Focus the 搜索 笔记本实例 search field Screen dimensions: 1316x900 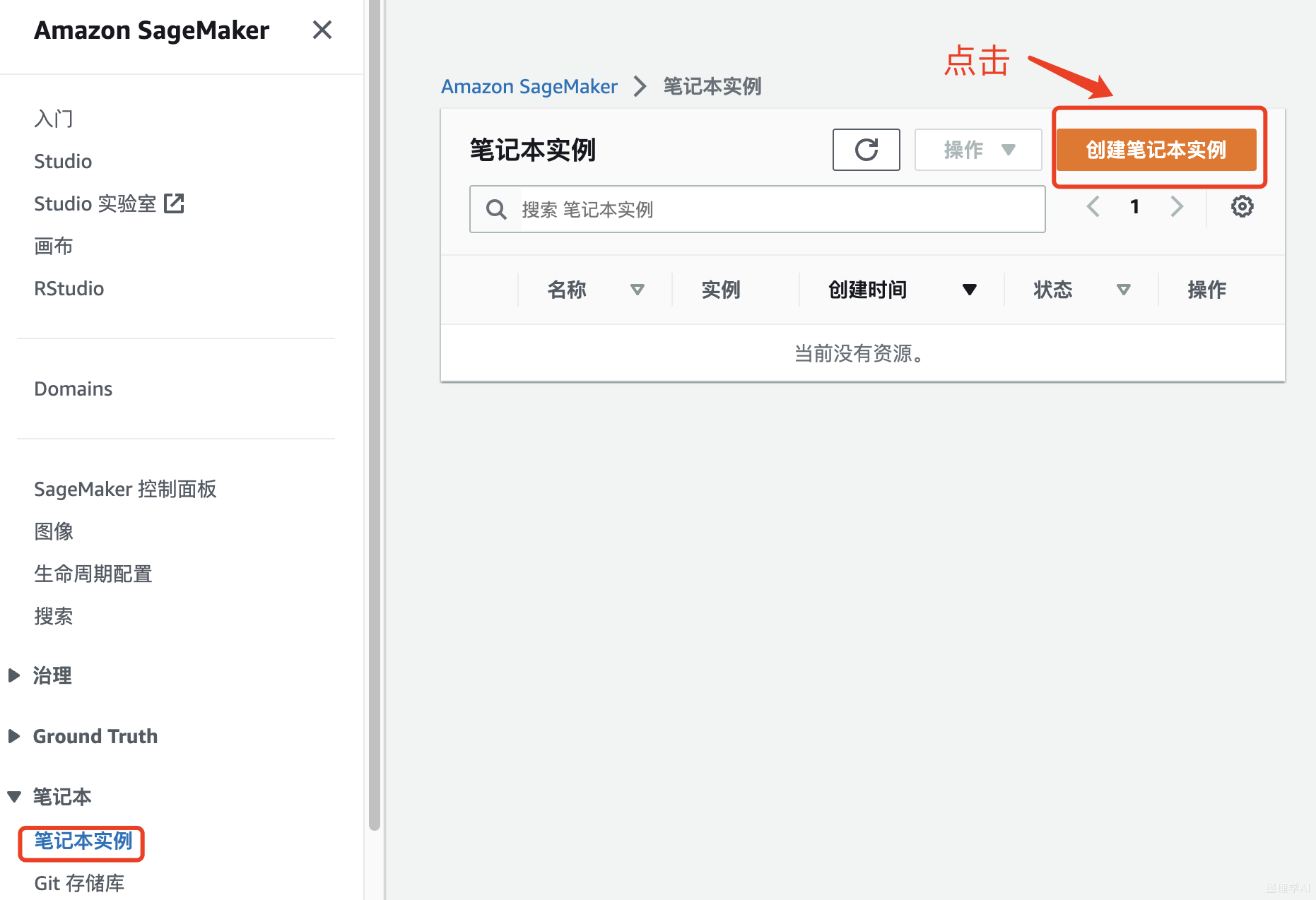coord(757,209)
